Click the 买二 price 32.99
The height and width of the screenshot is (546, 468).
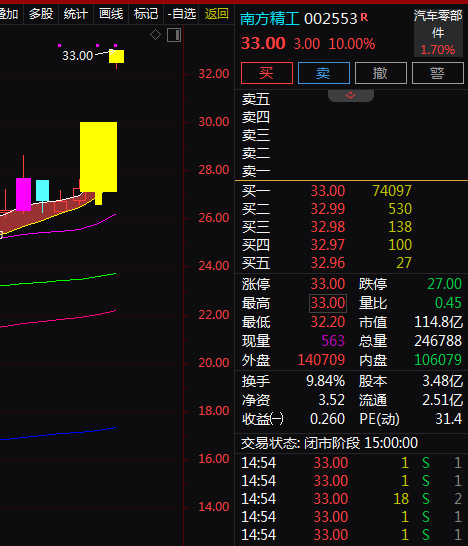[328, 209]
